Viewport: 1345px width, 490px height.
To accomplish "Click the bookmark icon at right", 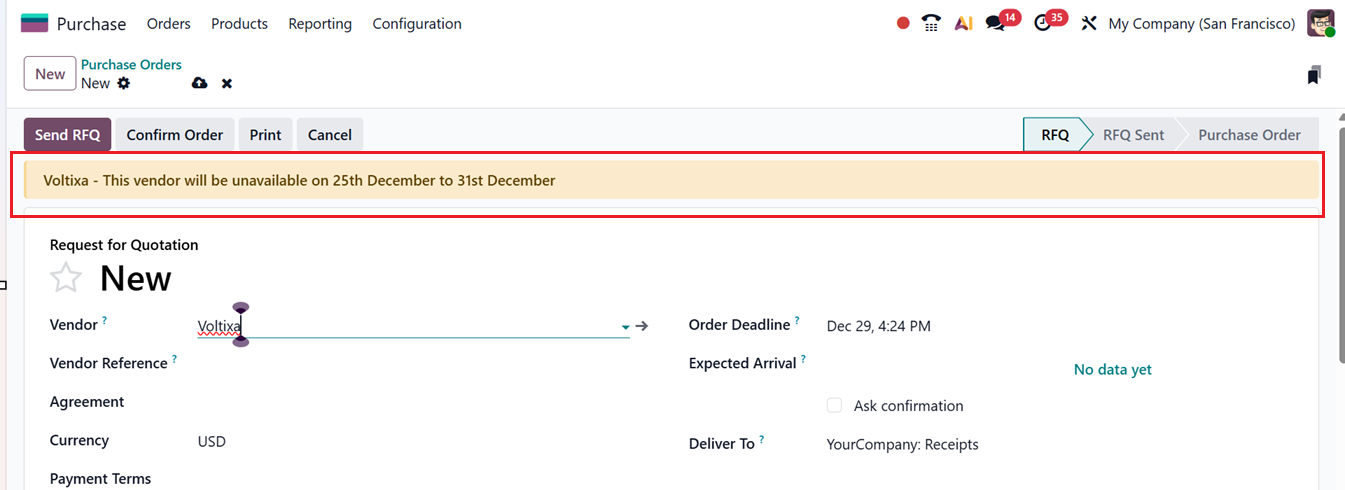I will 1314,75.
